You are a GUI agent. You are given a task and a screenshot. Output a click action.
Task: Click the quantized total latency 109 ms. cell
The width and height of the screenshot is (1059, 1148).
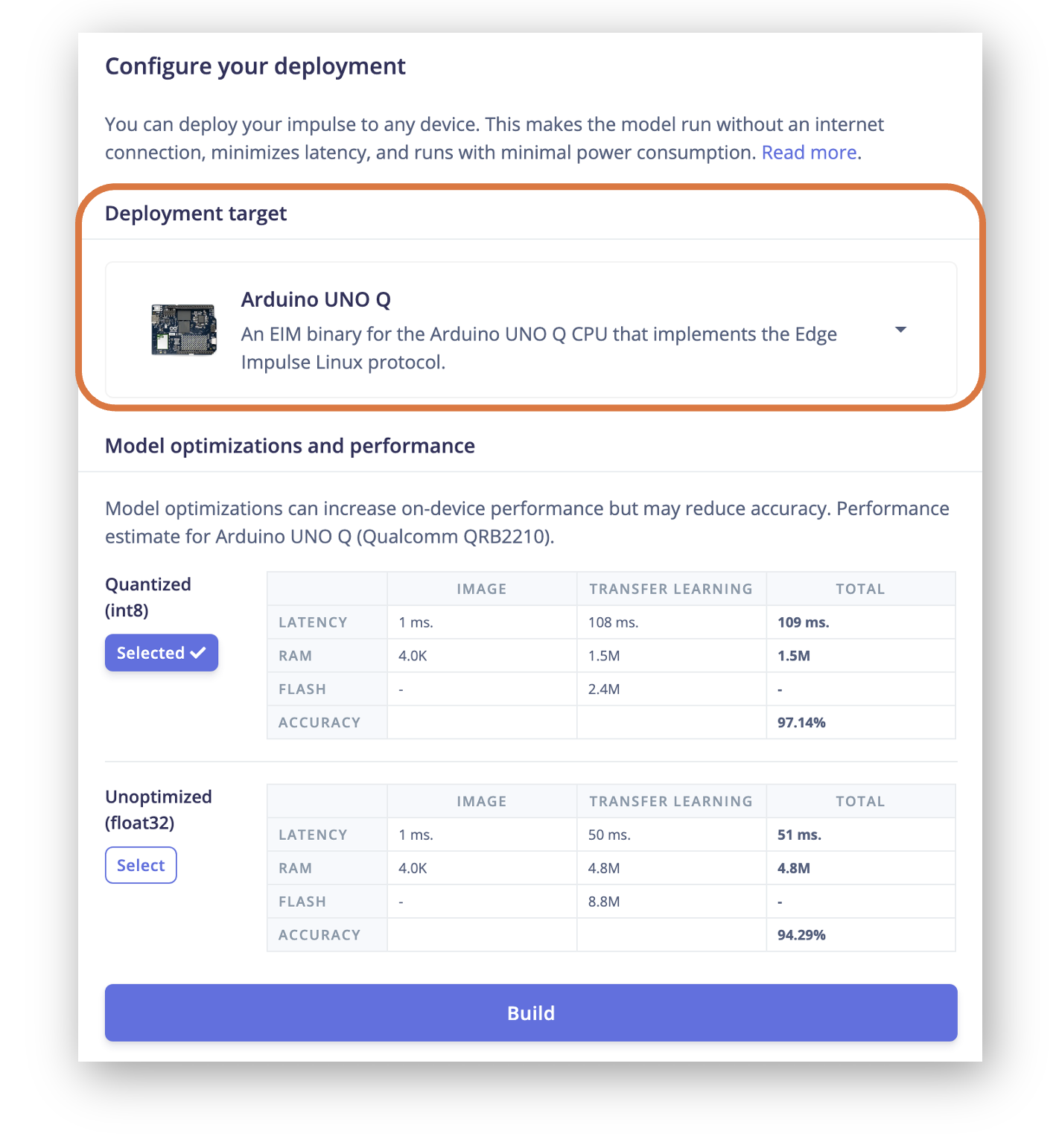click(861, 622)
